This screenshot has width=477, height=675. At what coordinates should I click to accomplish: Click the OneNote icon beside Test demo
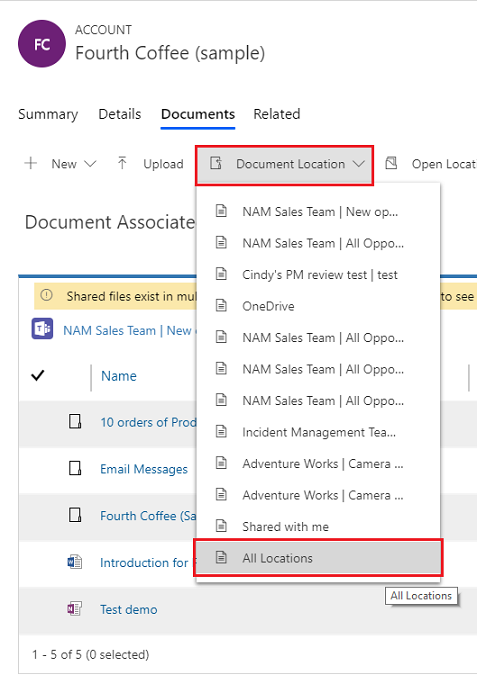tap(74, 609)
